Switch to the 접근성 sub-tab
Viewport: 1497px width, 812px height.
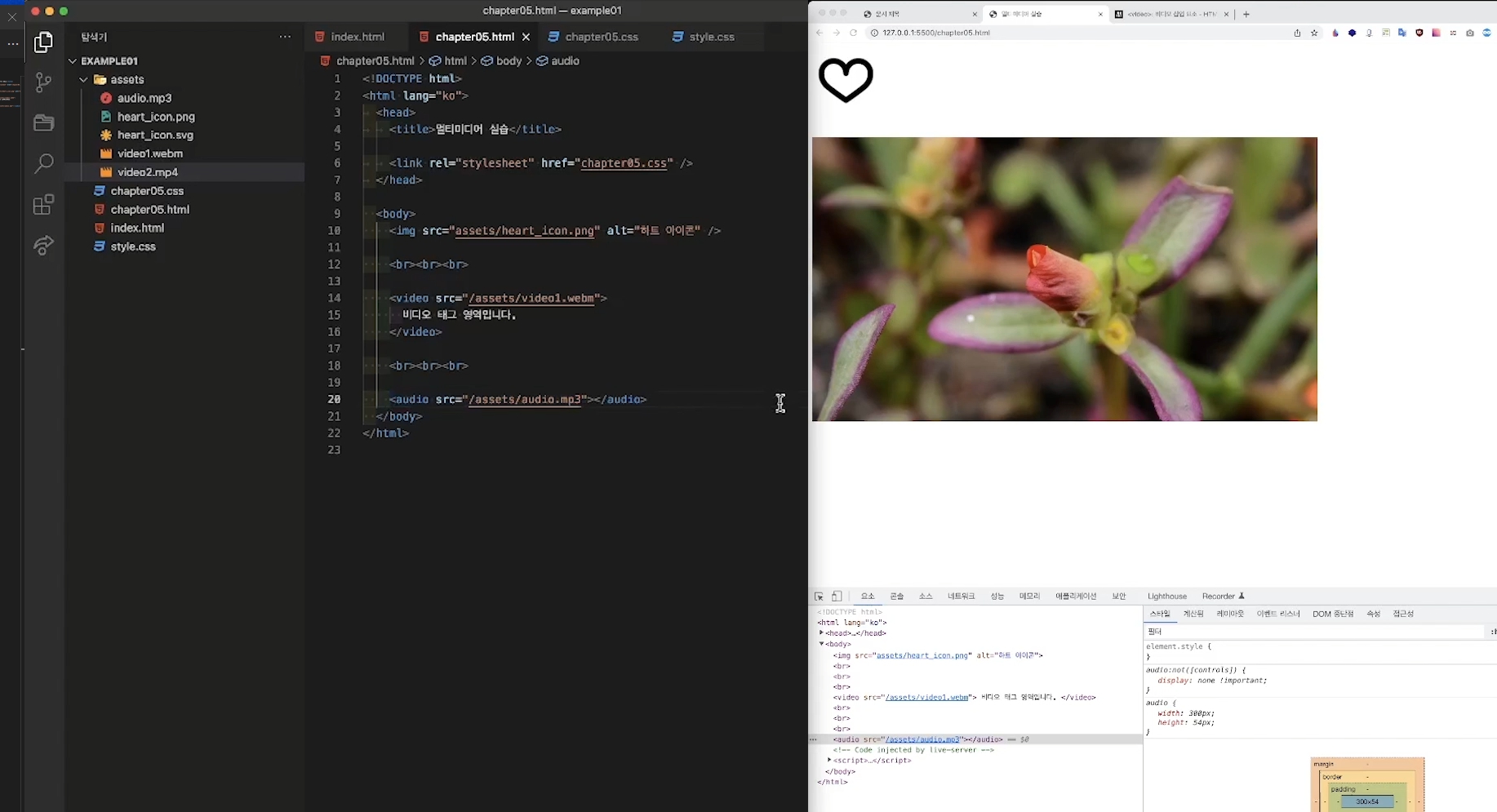click(1403, 614)
